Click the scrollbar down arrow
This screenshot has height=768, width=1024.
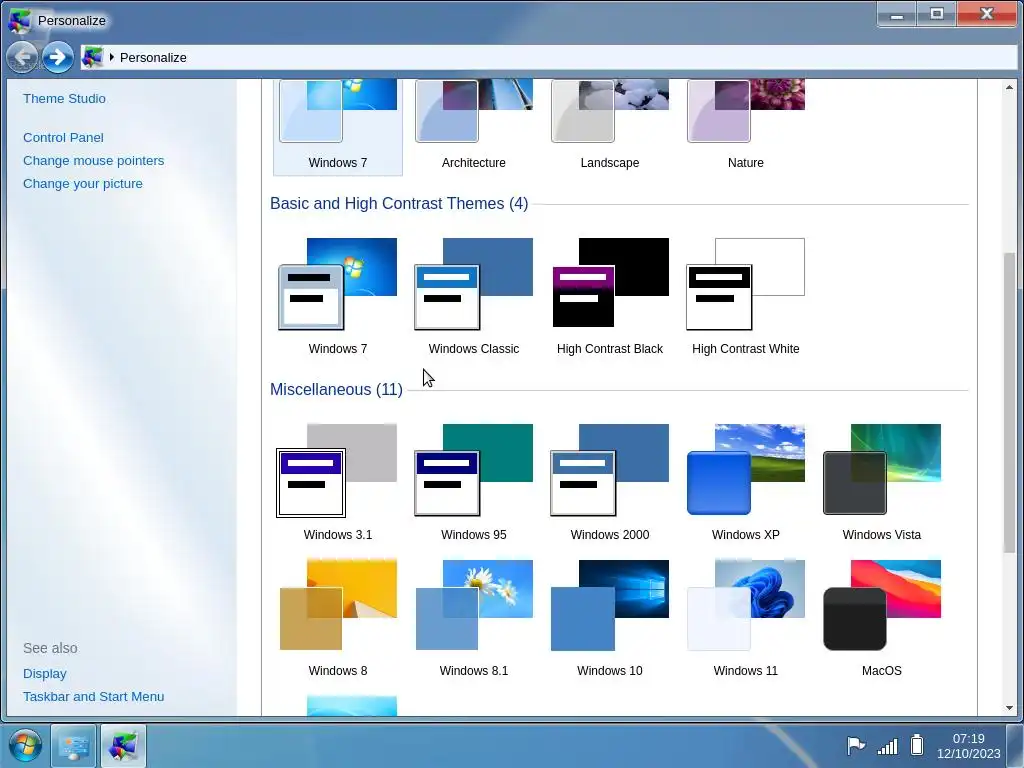click(x=1010, y=708)
